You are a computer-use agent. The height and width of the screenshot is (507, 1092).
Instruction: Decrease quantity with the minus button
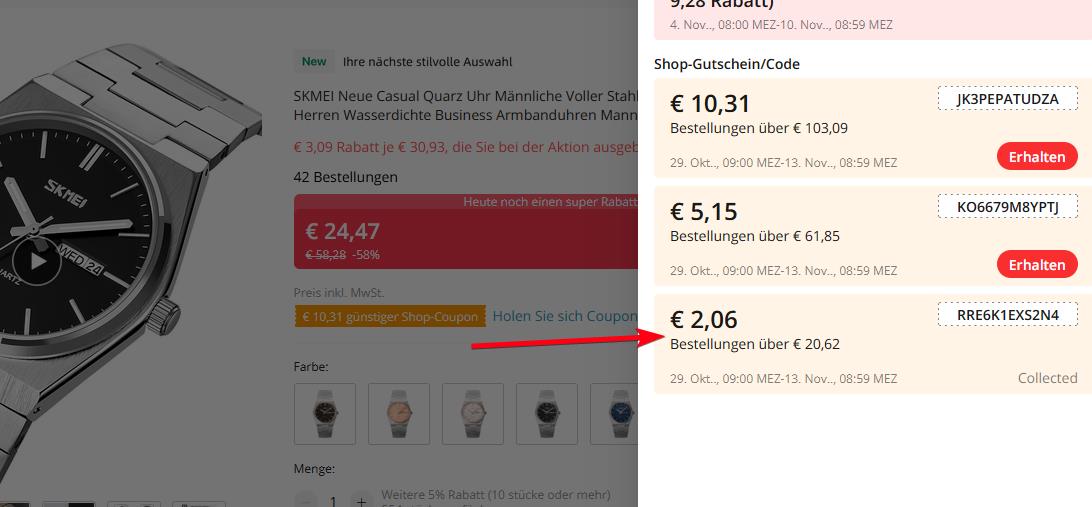[307, 500]
